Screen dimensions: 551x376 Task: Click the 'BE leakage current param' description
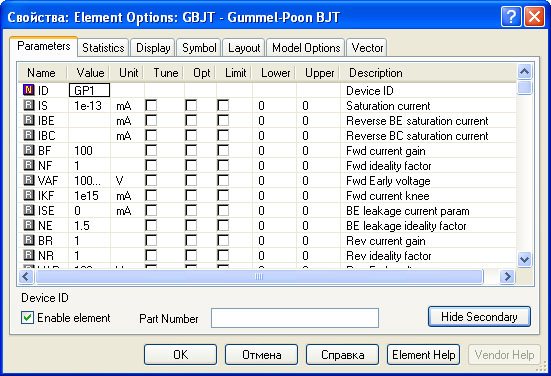[408, 211]
